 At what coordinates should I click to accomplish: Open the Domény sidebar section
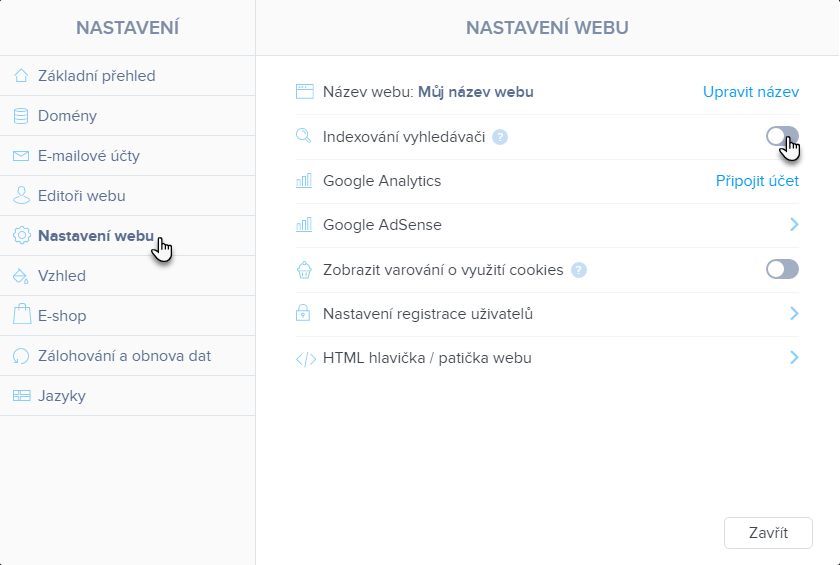point(67,116)
